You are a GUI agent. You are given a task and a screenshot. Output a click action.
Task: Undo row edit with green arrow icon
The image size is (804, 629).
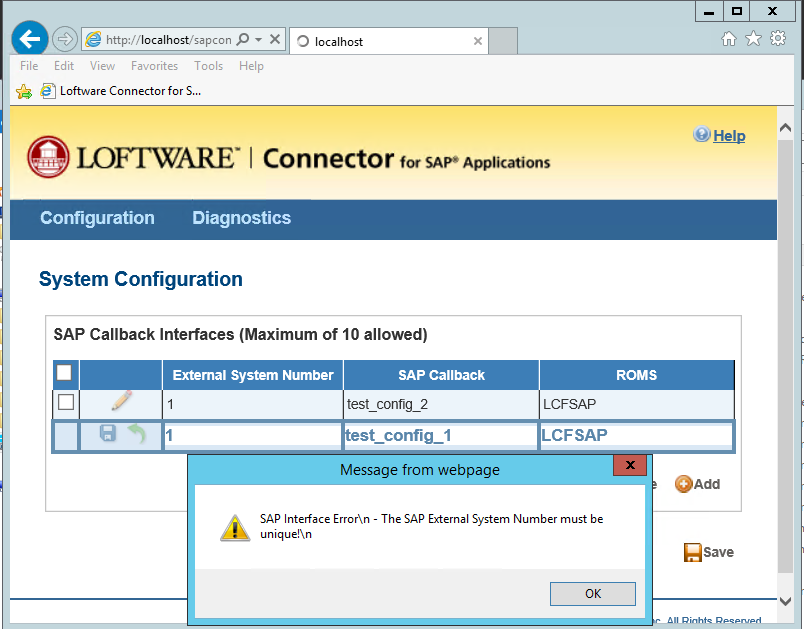tap(137, 434)
